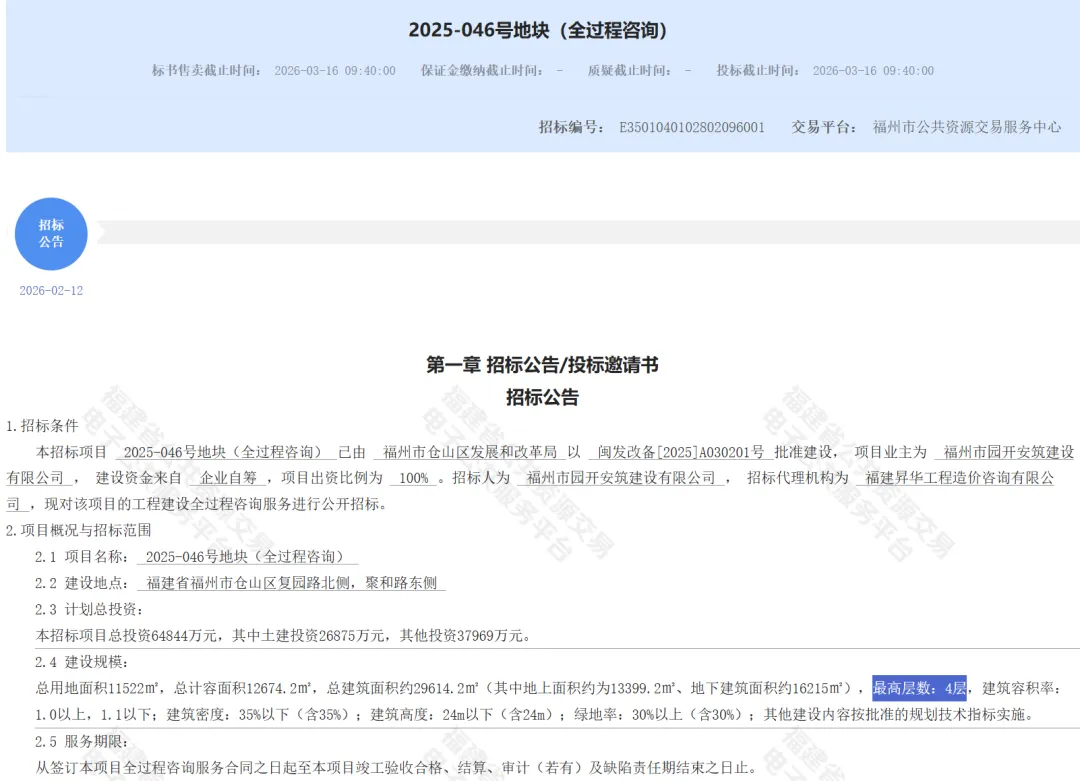This screenshot has height=781, width=1080.
Task: Click the 2.3 计划总投资 label
Action: (x=89, y=610)
